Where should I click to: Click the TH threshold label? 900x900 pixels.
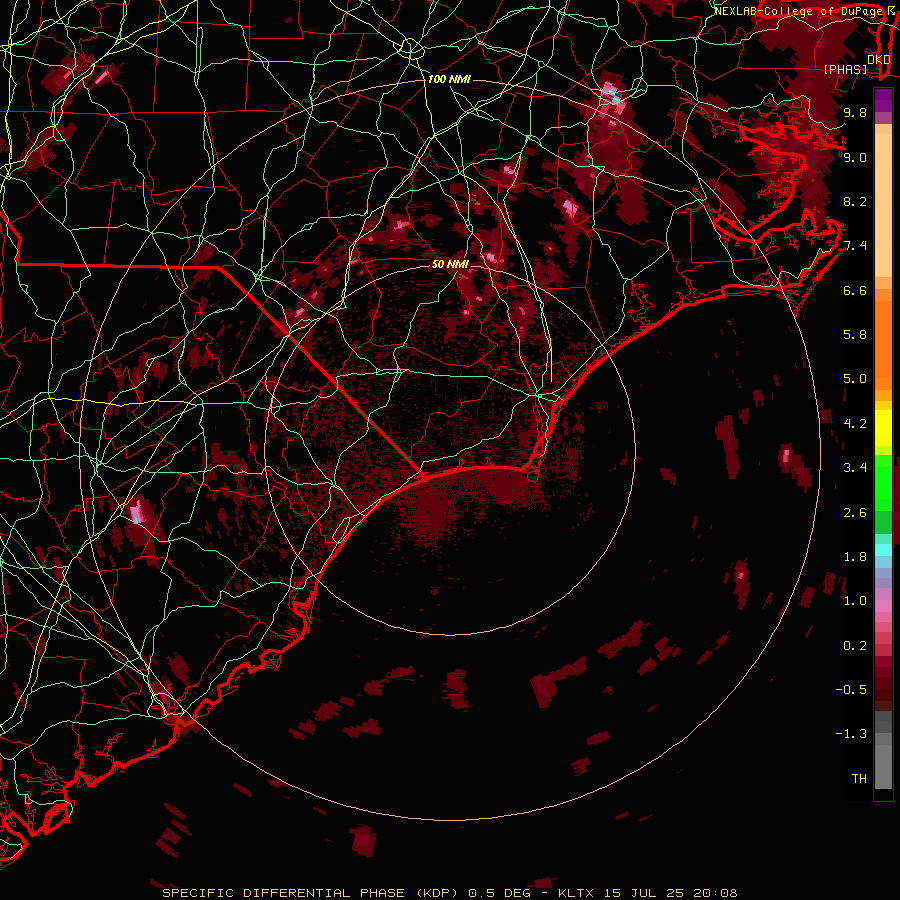(859, 779)
